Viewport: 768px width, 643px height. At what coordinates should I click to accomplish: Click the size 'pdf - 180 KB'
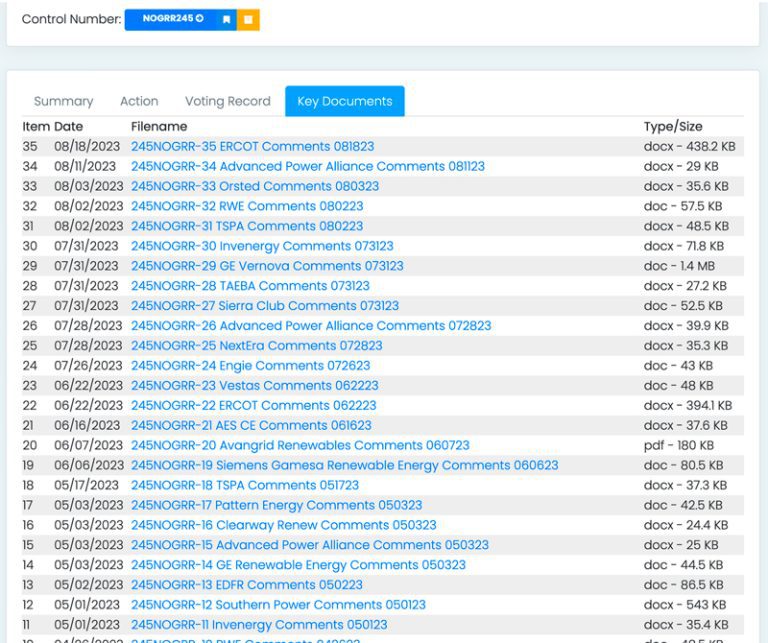678,446
